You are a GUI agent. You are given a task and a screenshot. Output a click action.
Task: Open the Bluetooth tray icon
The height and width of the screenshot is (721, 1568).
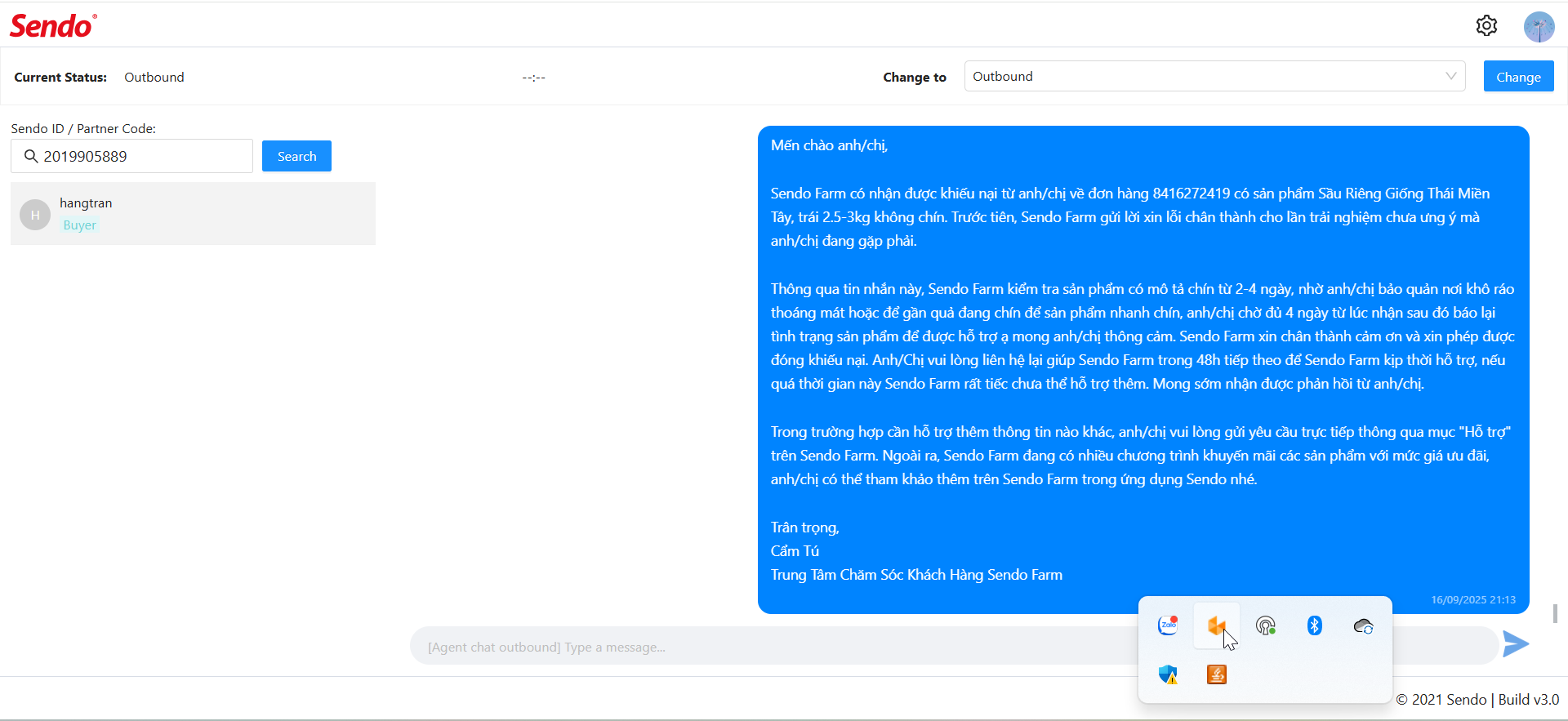click(x=1314, y=625)
